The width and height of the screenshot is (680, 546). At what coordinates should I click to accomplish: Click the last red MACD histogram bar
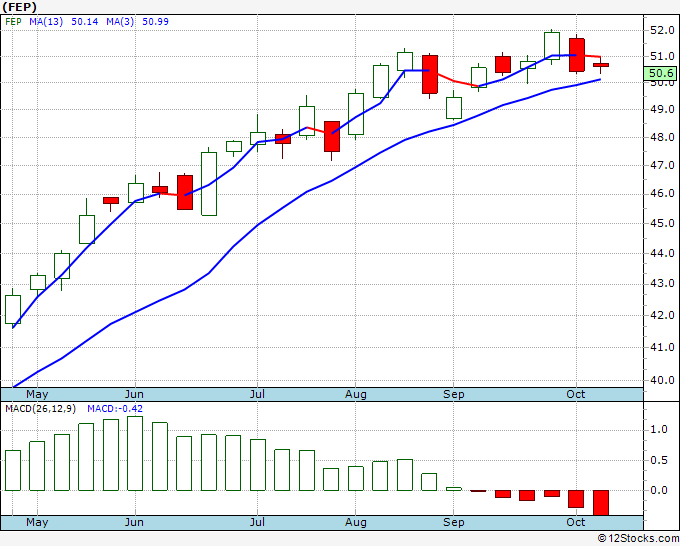click(x=601, y=503)
